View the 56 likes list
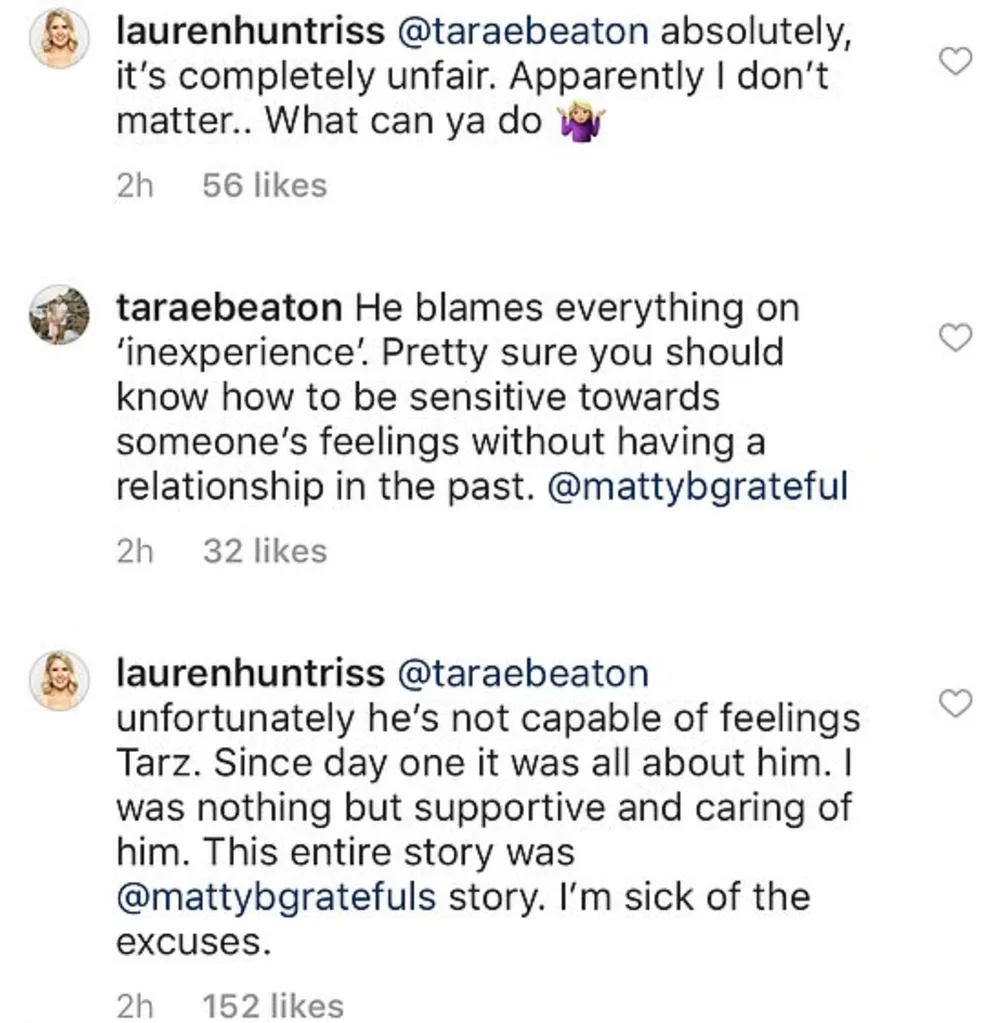This screenshot has height=1023, width=983. click(265, 185)
